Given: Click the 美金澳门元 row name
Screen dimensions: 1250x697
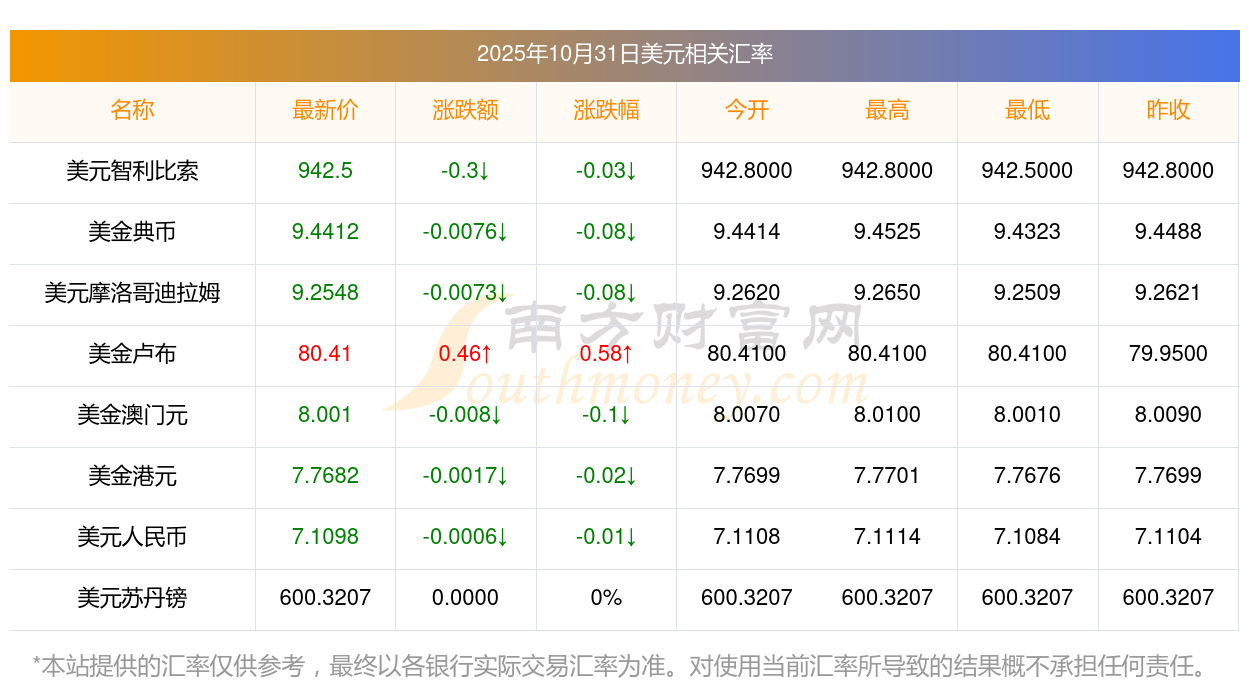Looking at the screenshot, I should point(132,415).
